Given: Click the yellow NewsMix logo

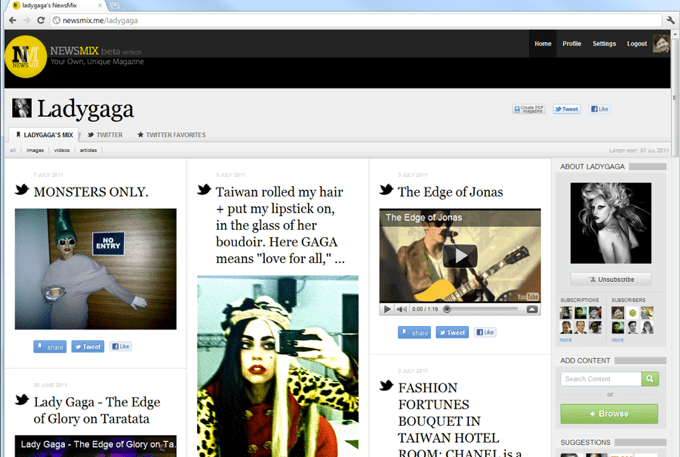Looking at the screenshot, I should 26,56.
